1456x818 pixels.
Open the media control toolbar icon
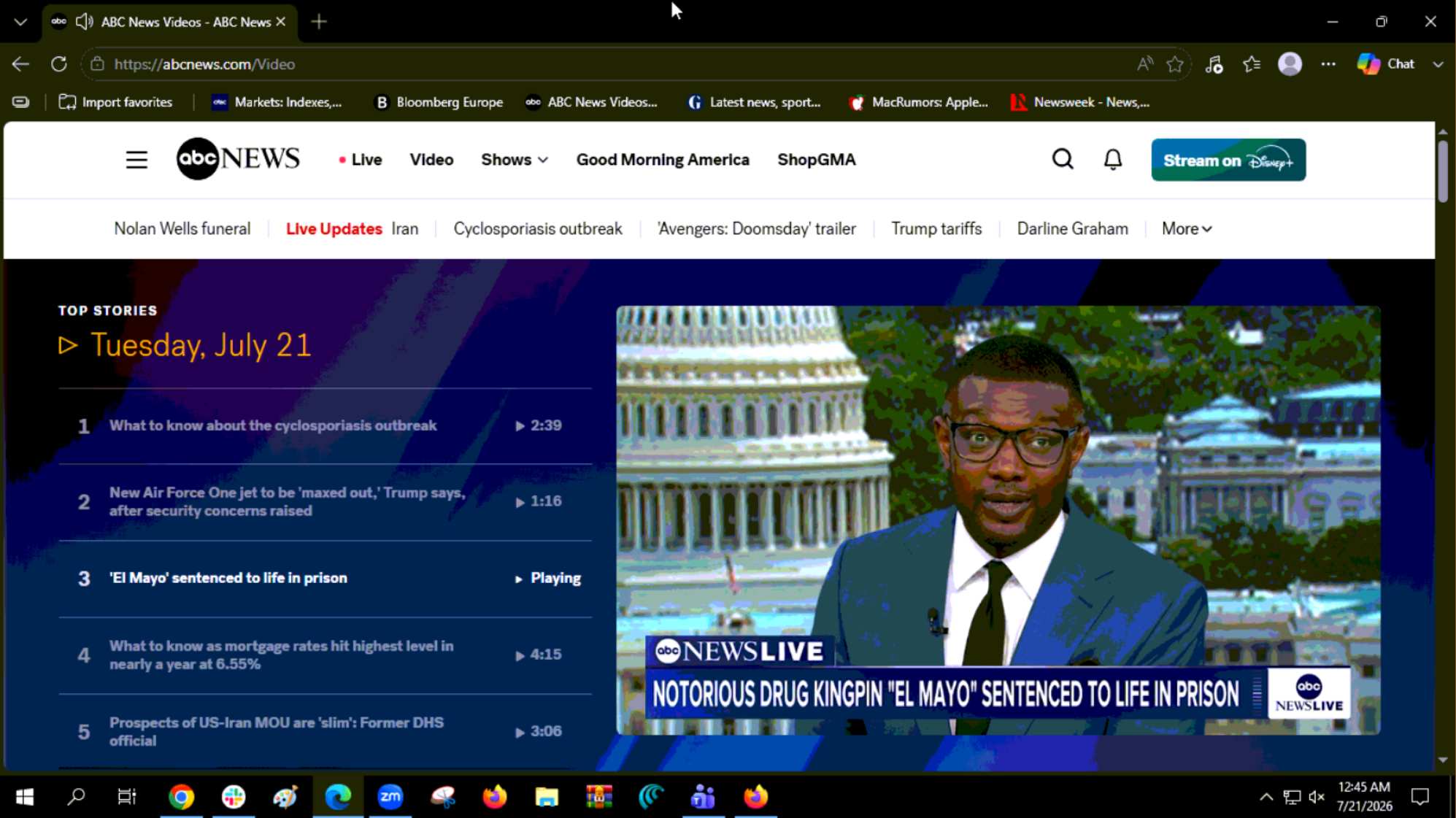(1214, 64)
